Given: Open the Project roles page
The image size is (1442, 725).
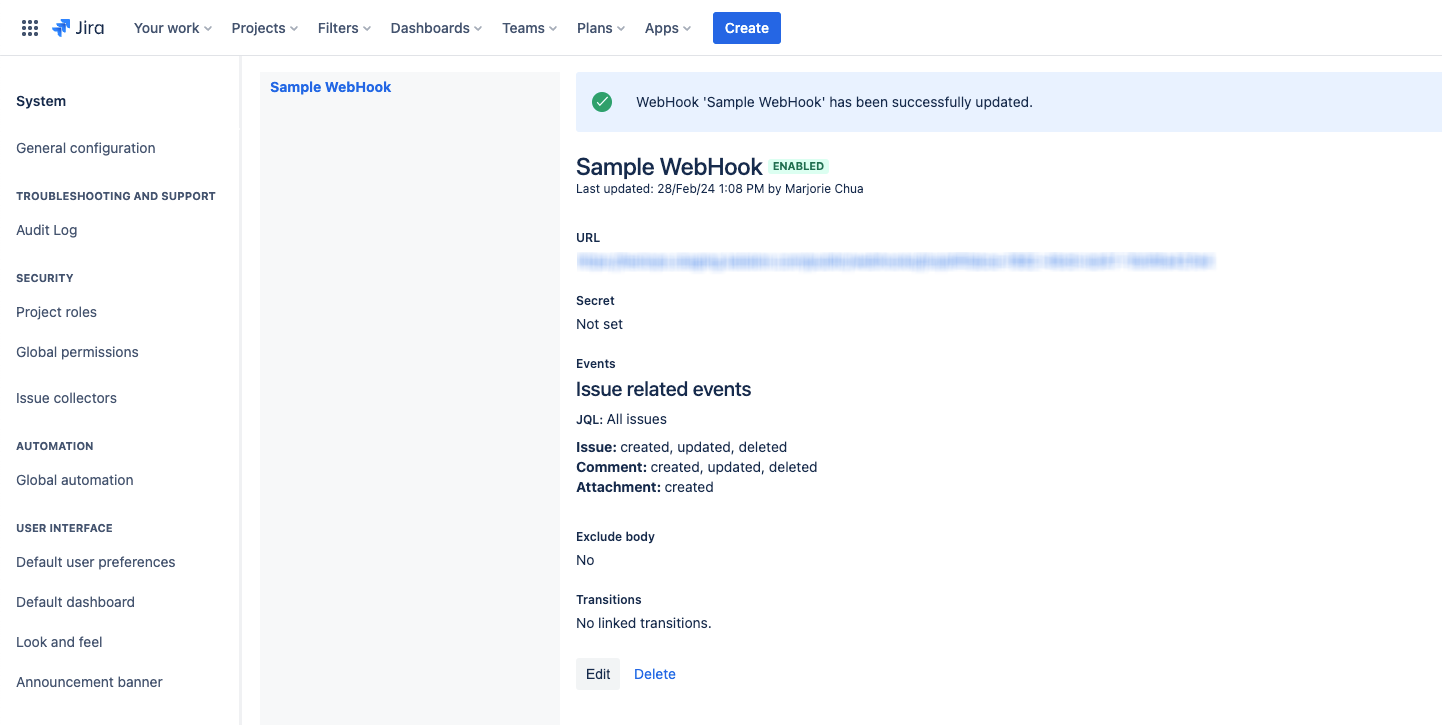Looking at the screenshot, I should (x=56, y=312).
